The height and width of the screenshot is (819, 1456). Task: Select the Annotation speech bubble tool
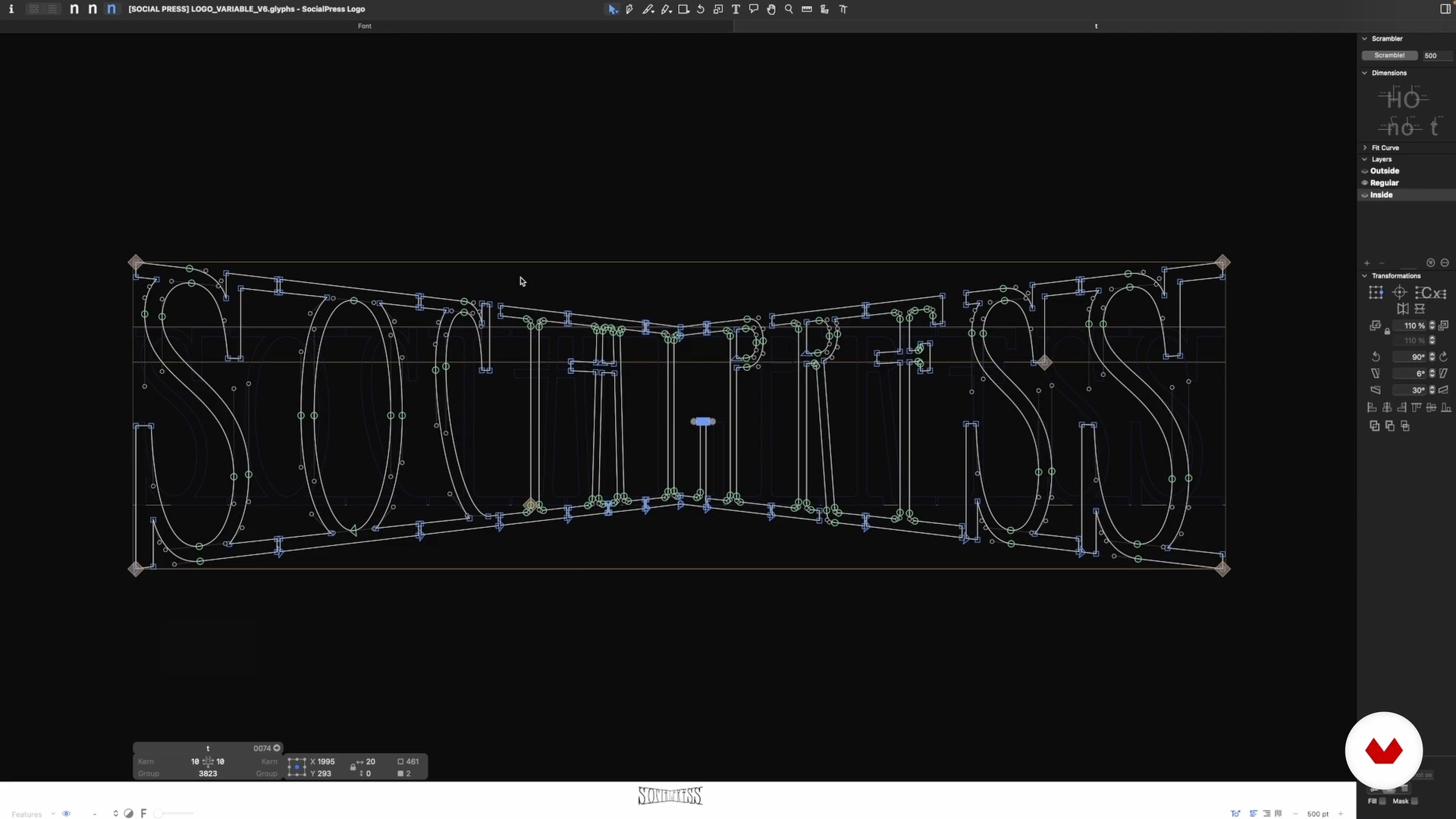coord(754,9)
